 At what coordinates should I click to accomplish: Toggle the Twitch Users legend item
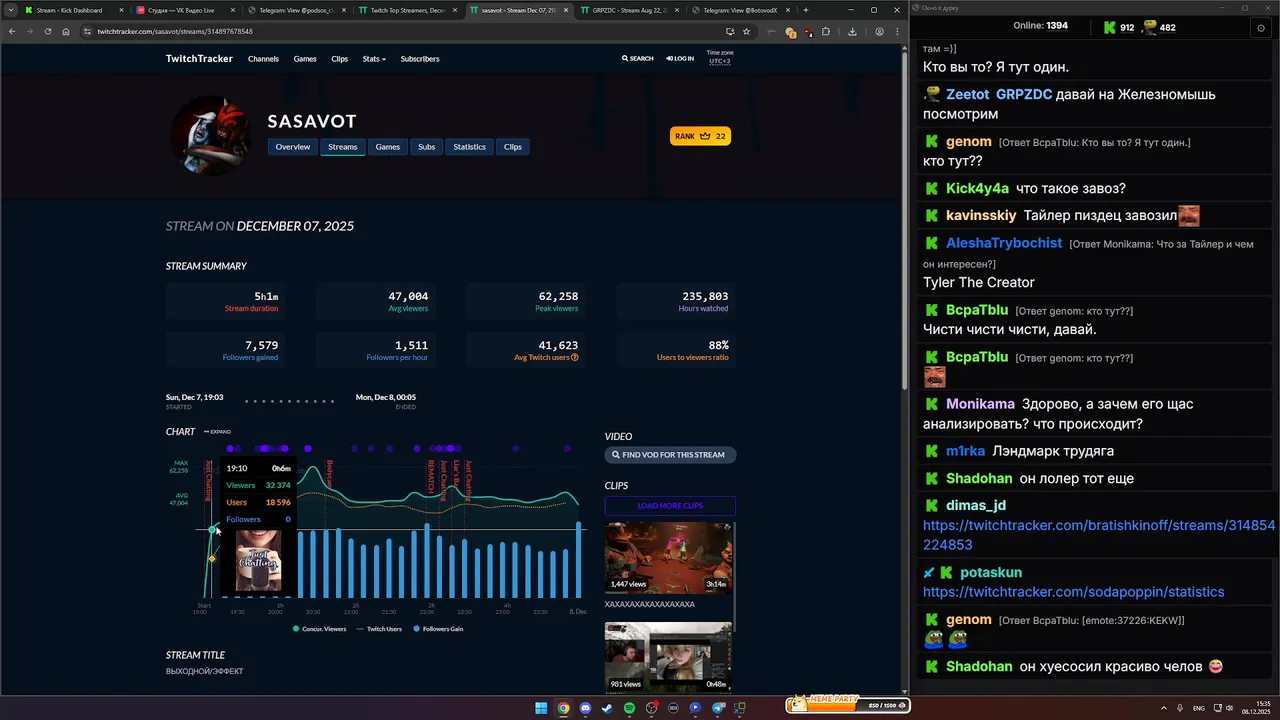click(379, 629)
